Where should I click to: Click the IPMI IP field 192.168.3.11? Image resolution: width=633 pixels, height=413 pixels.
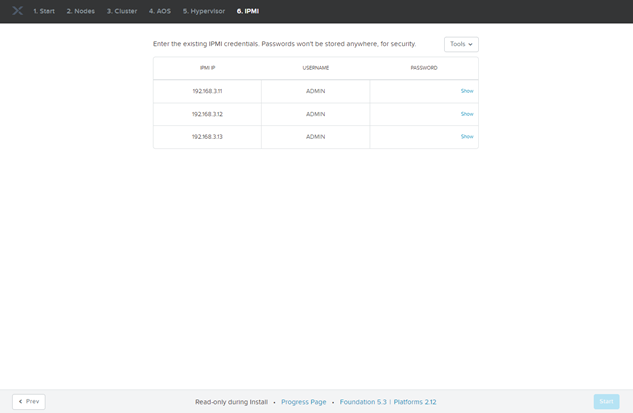(207, 91)
